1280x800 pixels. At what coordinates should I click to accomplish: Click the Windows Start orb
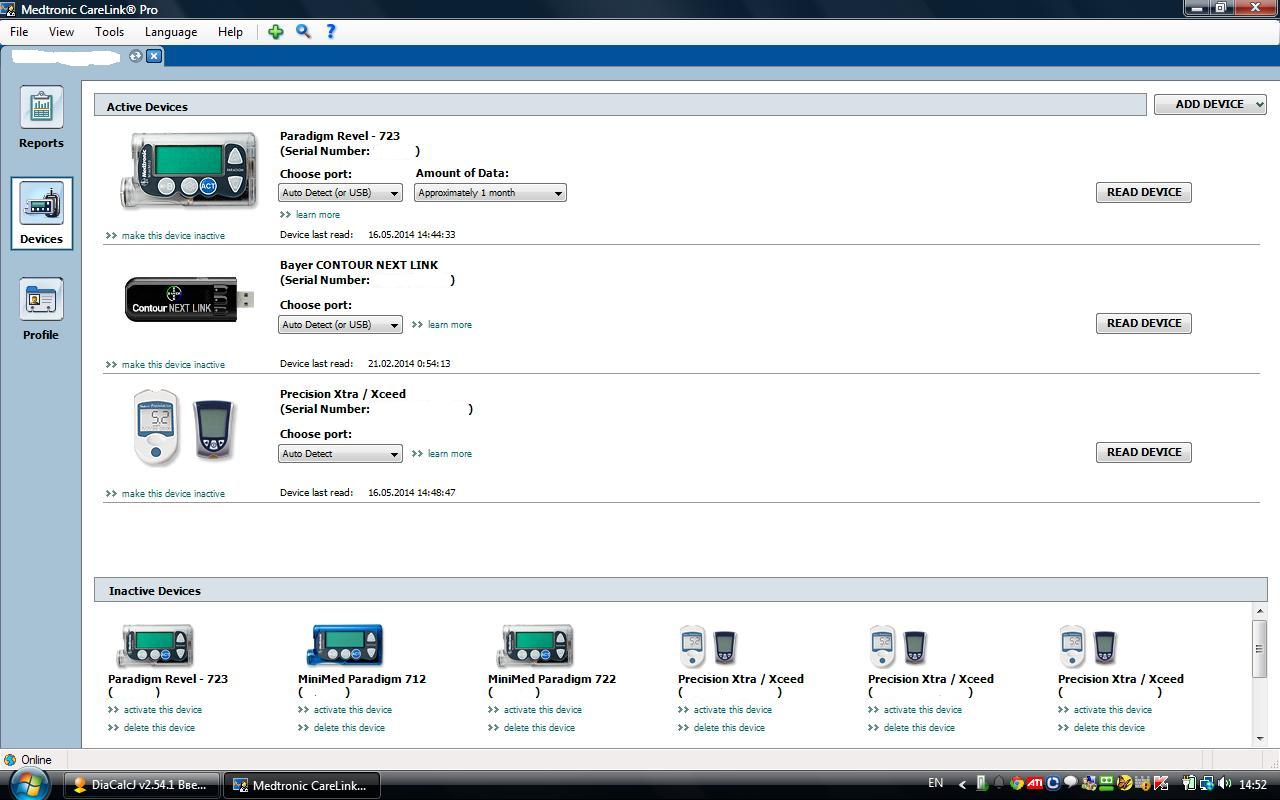click(x=30, y=784)
